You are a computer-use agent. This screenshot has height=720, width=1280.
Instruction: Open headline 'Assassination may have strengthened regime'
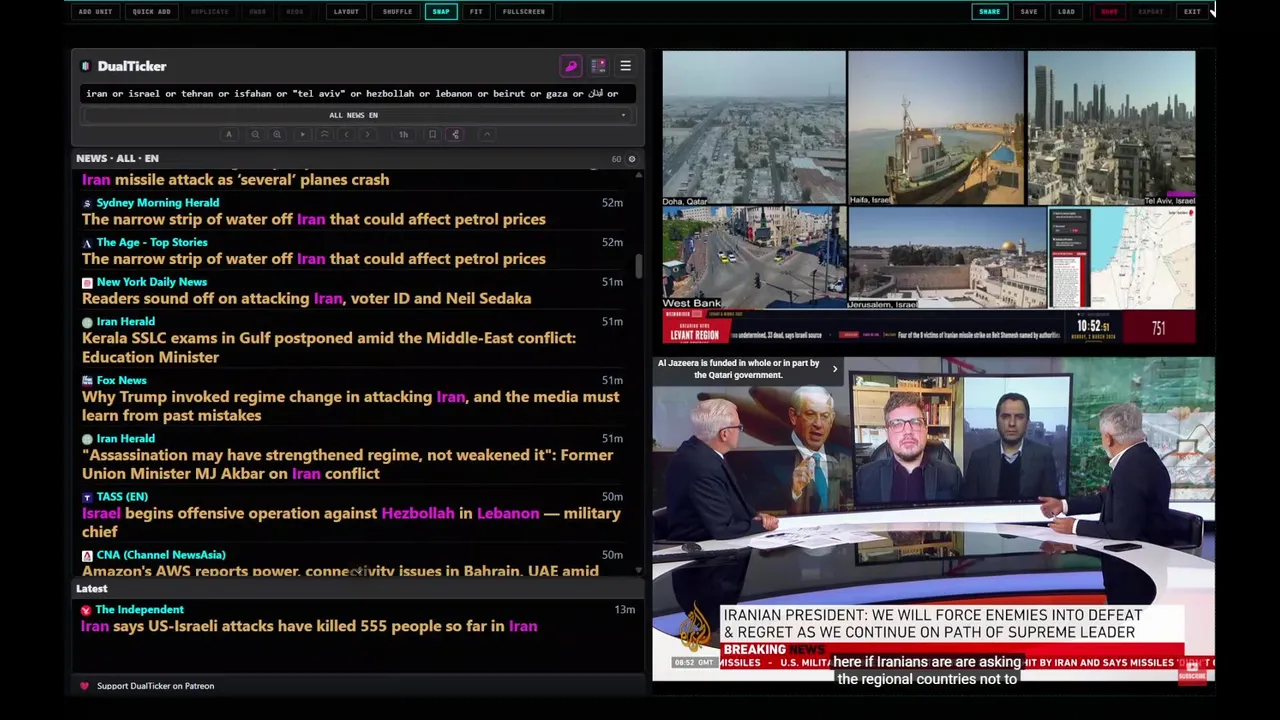click(x=347, y=464)
